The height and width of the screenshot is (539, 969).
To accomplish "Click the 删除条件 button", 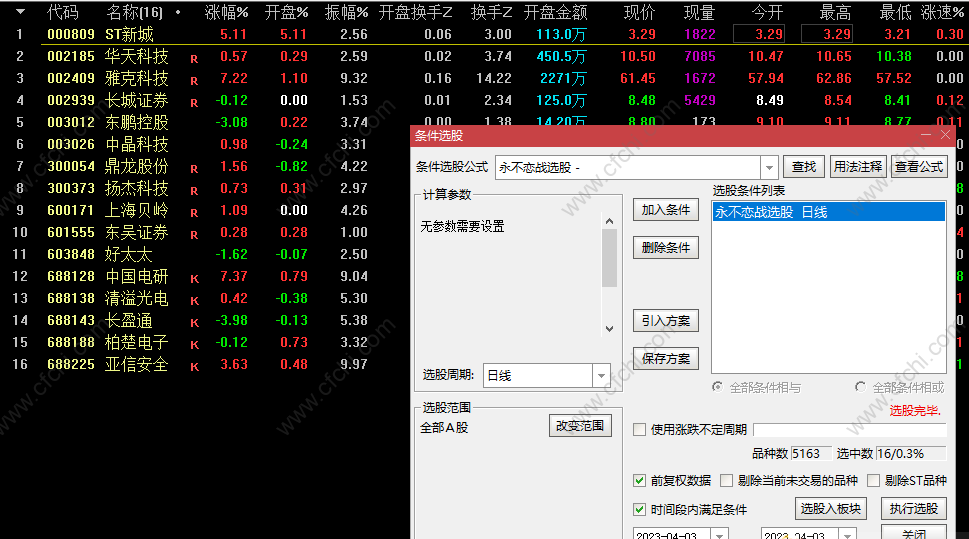I will coord(666,247).
